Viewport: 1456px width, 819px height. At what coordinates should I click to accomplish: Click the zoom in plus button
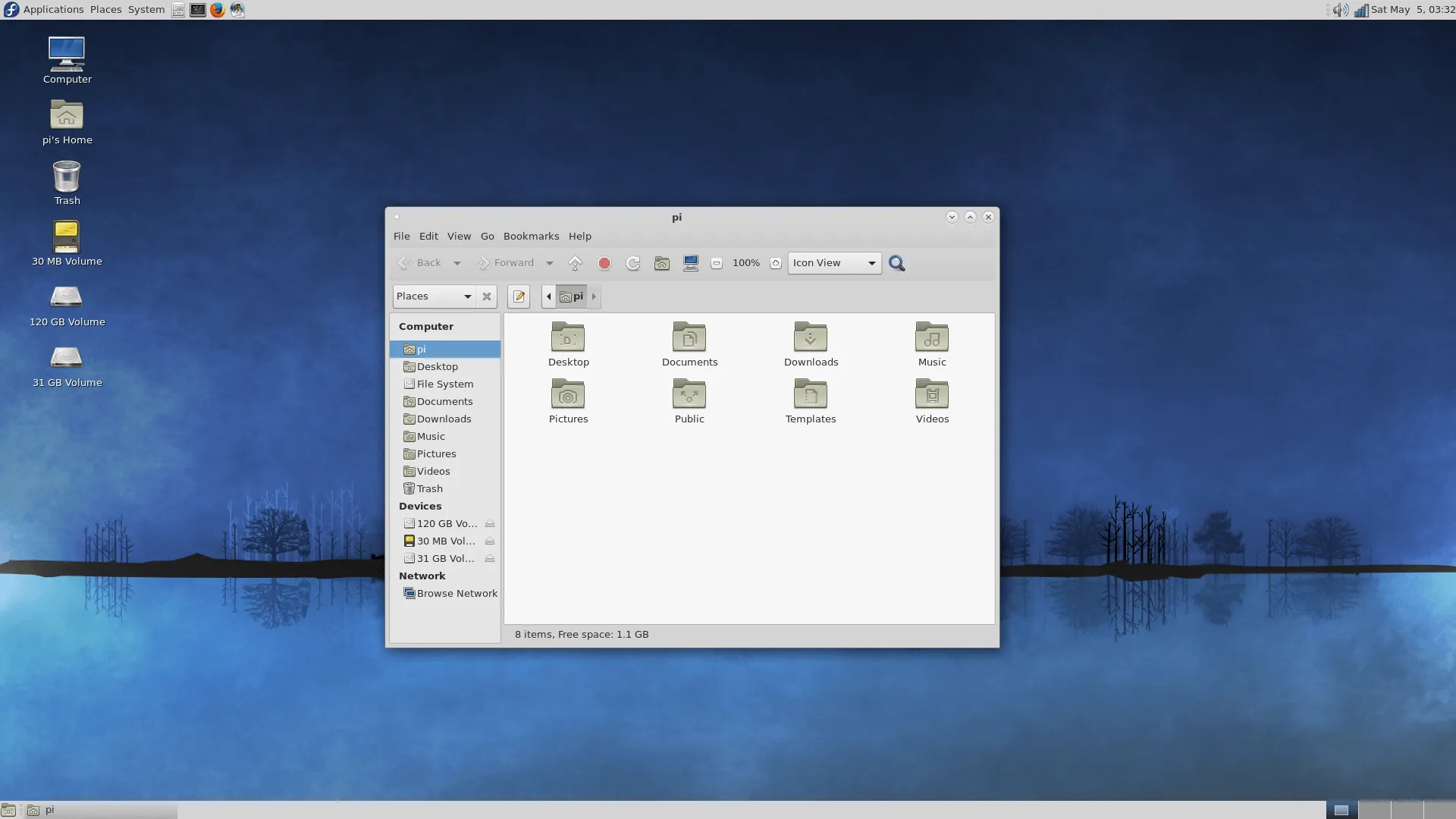(x=775, y=263)
